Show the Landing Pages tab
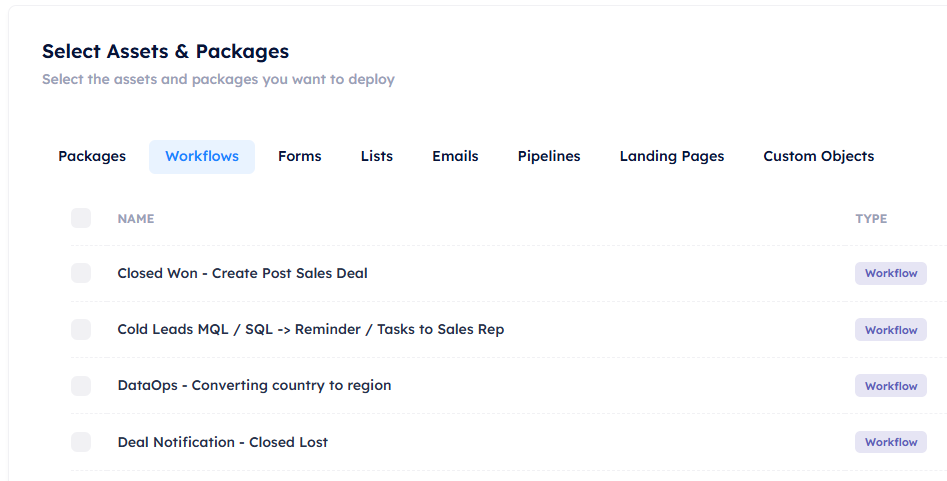 click(672, 156)
